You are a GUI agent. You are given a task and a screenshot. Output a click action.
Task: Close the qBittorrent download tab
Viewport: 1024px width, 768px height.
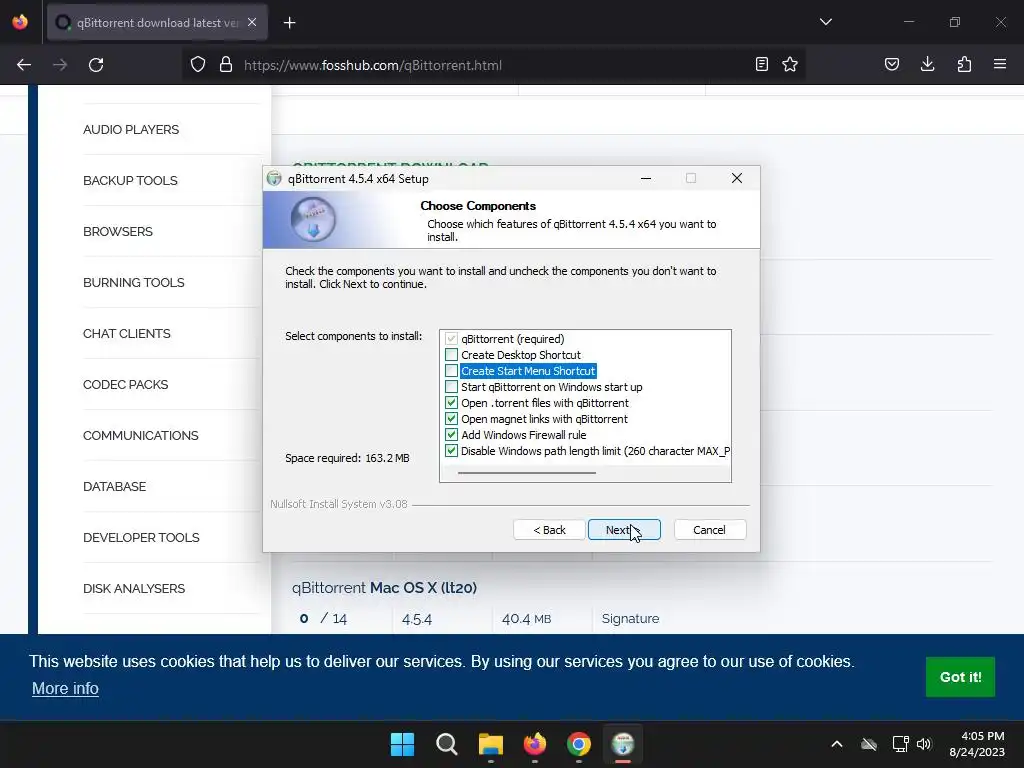tap(252, 22)
